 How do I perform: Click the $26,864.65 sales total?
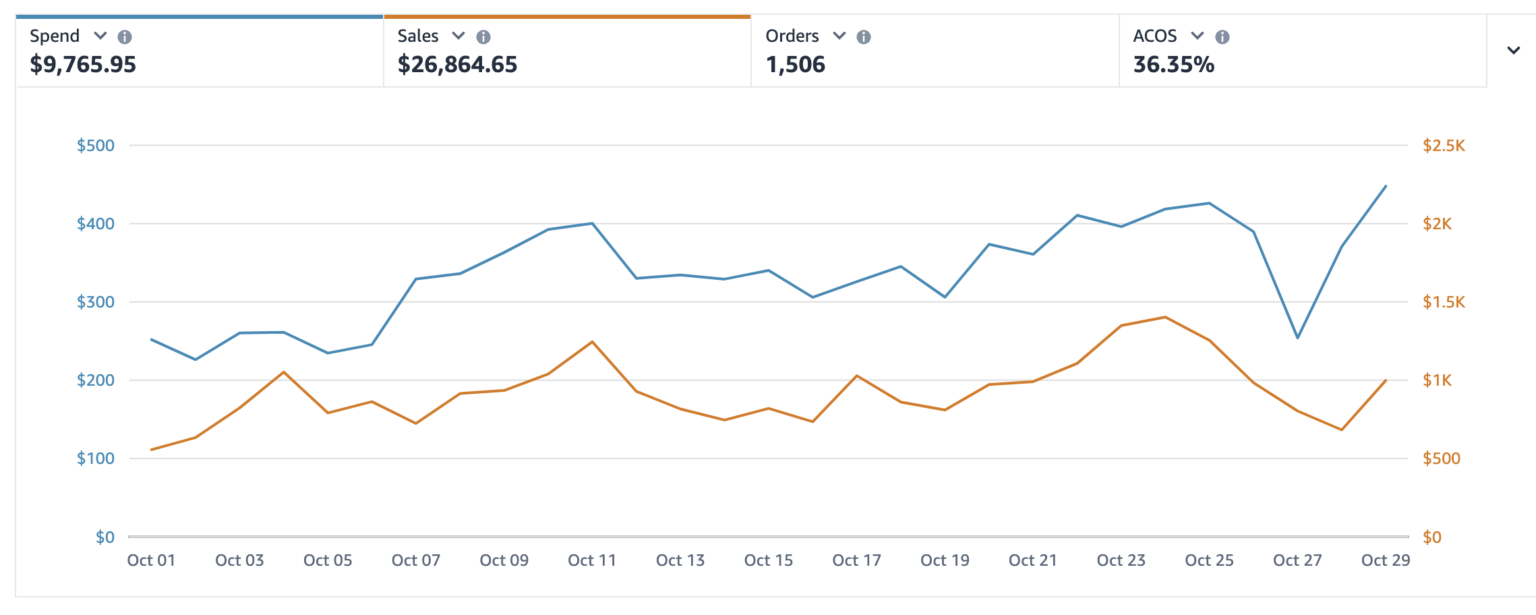457,65
